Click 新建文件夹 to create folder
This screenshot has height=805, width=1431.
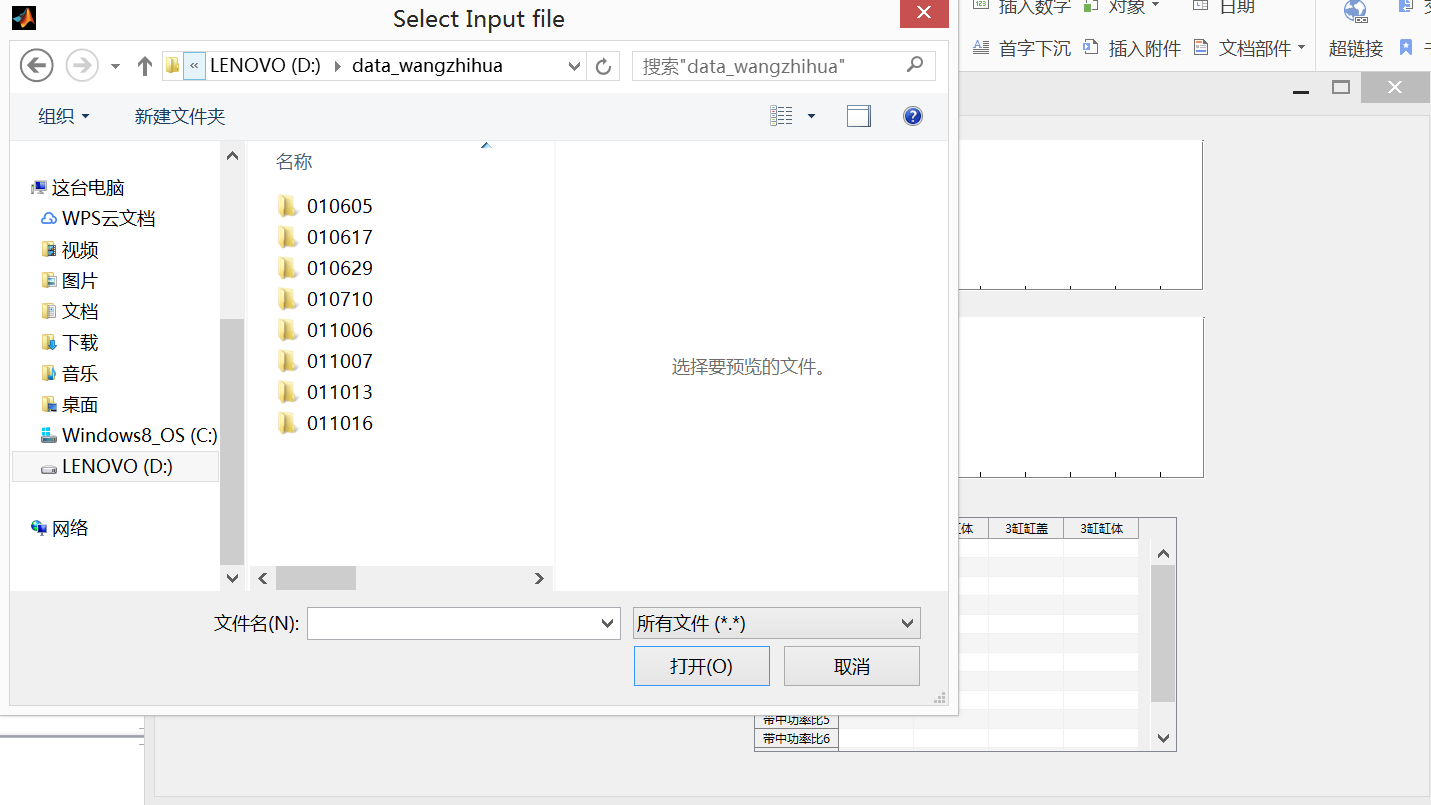pos(180,116)
